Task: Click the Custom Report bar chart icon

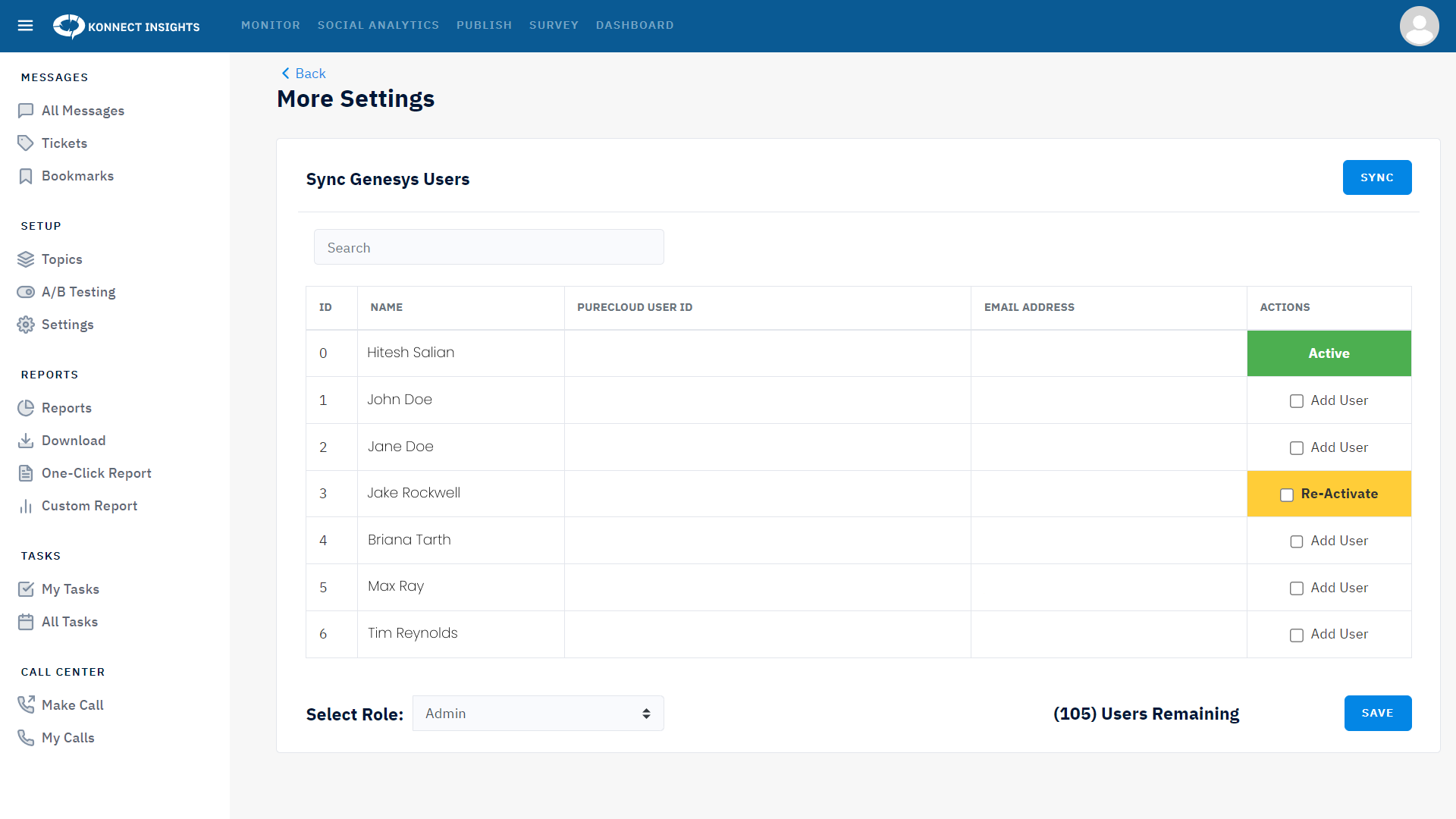Action: tap(26, 506)
